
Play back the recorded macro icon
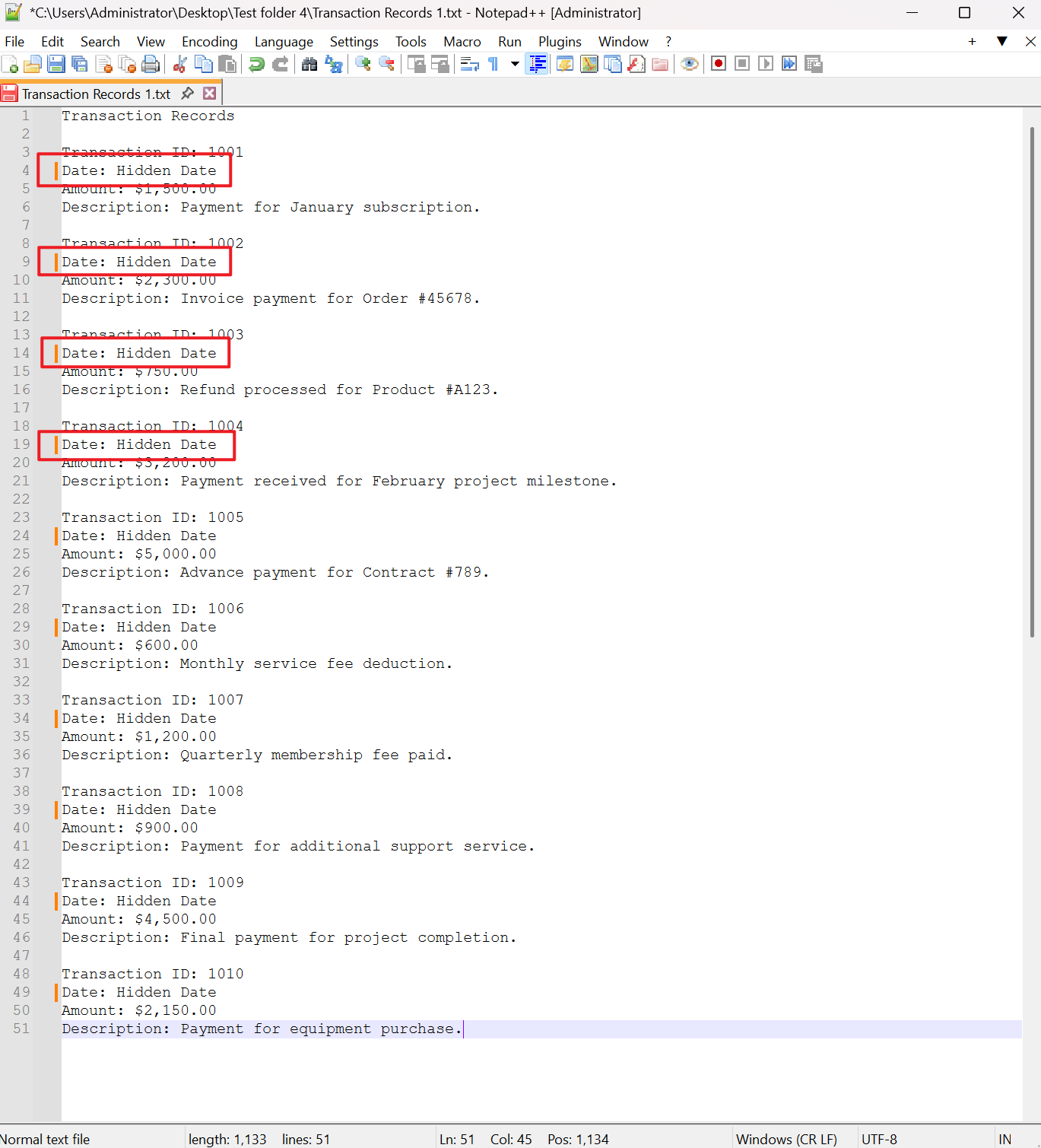tap(766, 64)
